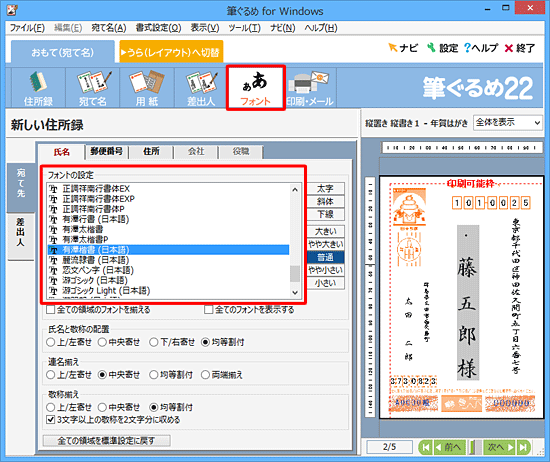Click font list scroll-up arrow

[295, 189]
